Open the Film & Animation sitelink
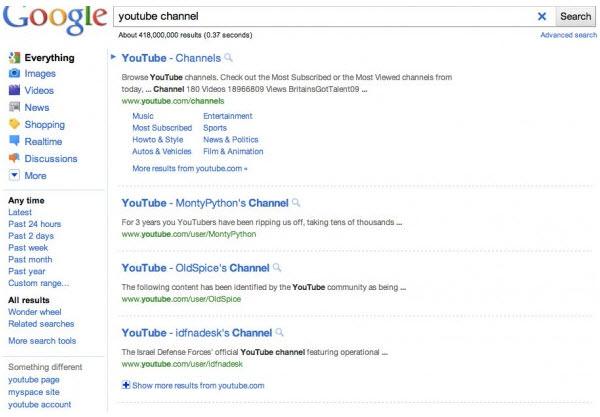The height and width of the screenshot is (417, 600). pos(233,151)
